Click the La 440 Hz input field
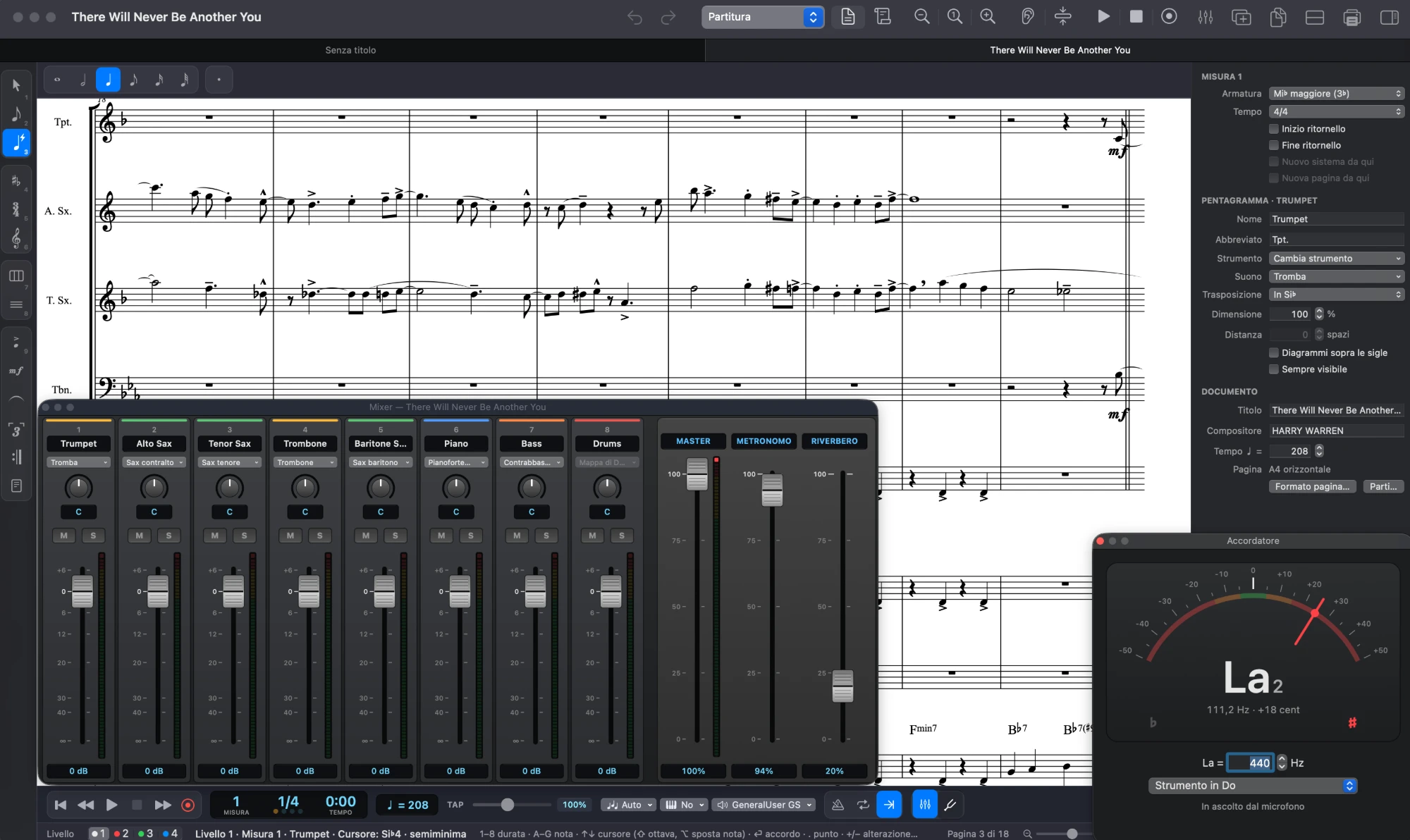The height and width of the screenshot is (840, 1410). [x=1249, y=762]
